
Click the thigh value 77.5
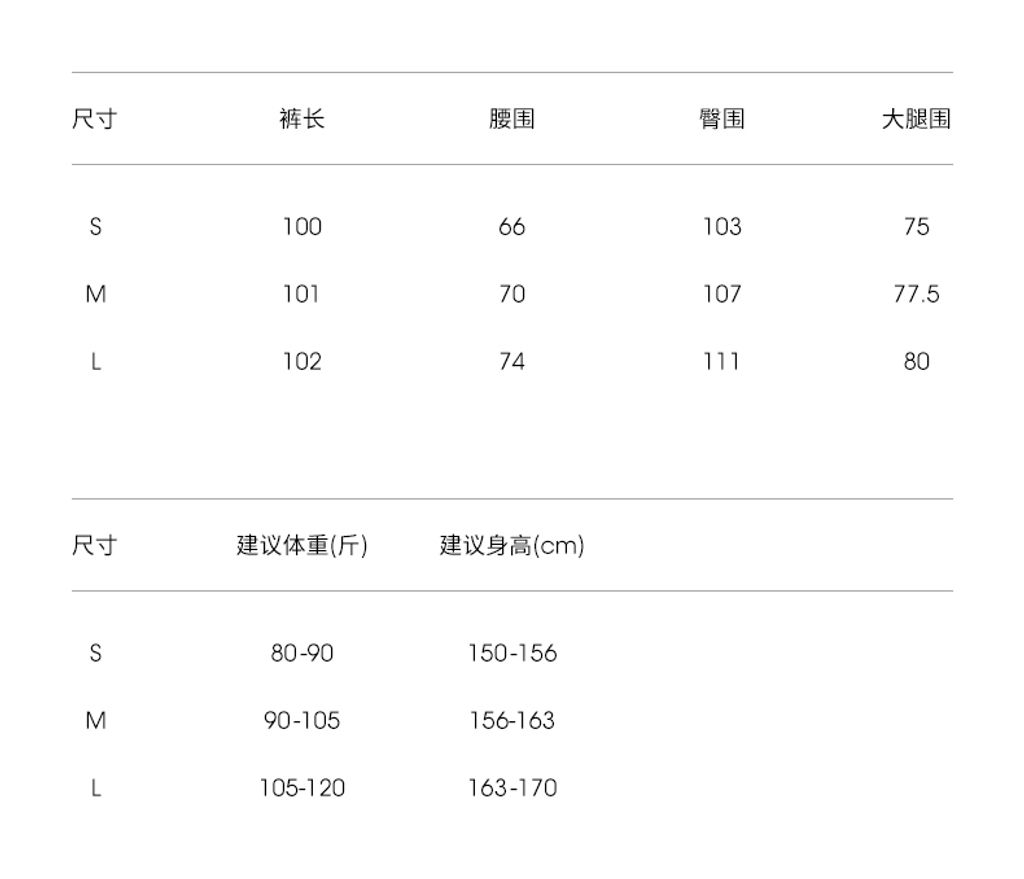pos(916,294)
